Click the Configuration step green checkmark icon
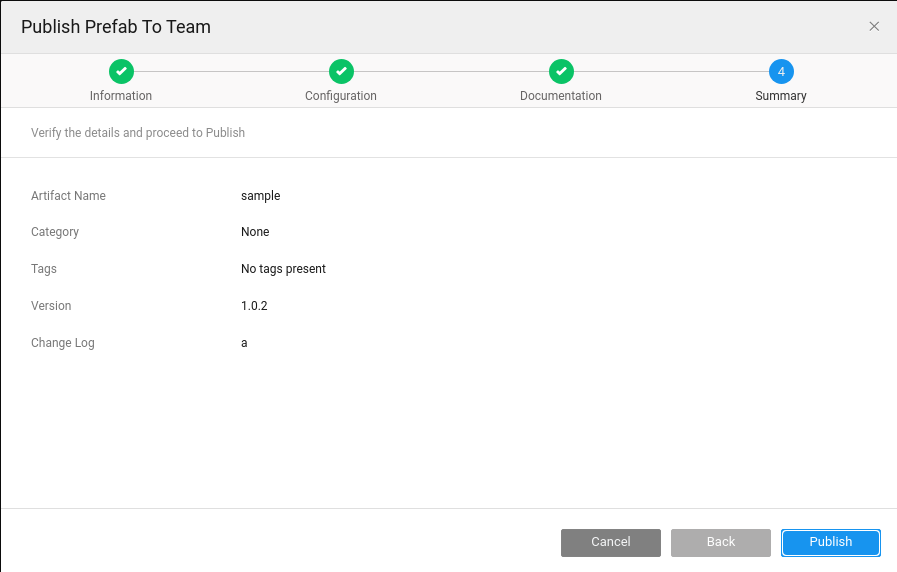Image resolution: width=897 pixels, height=572 pixels. pyautogui.click(x=341, y=71)
